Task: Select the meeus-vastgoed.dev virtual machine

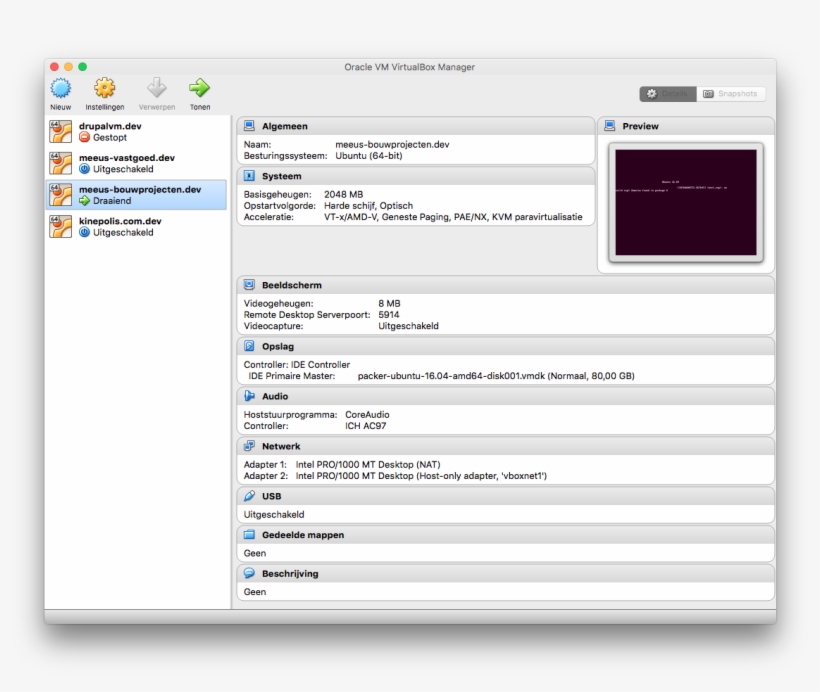Action: pos(136,163)
